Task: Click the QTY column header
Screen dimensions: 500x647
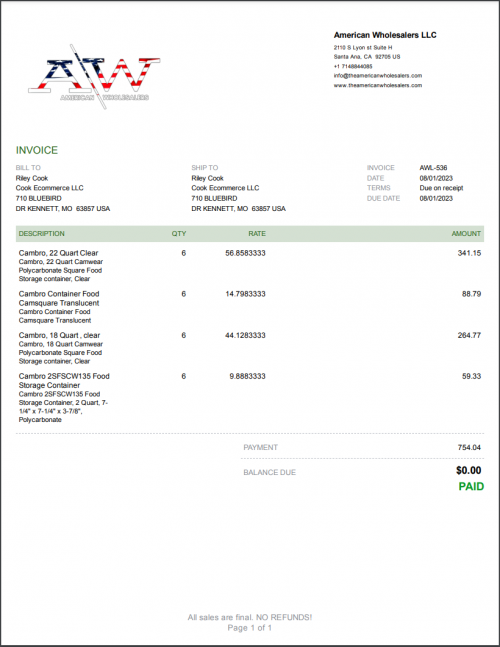Action: point(179,234)
